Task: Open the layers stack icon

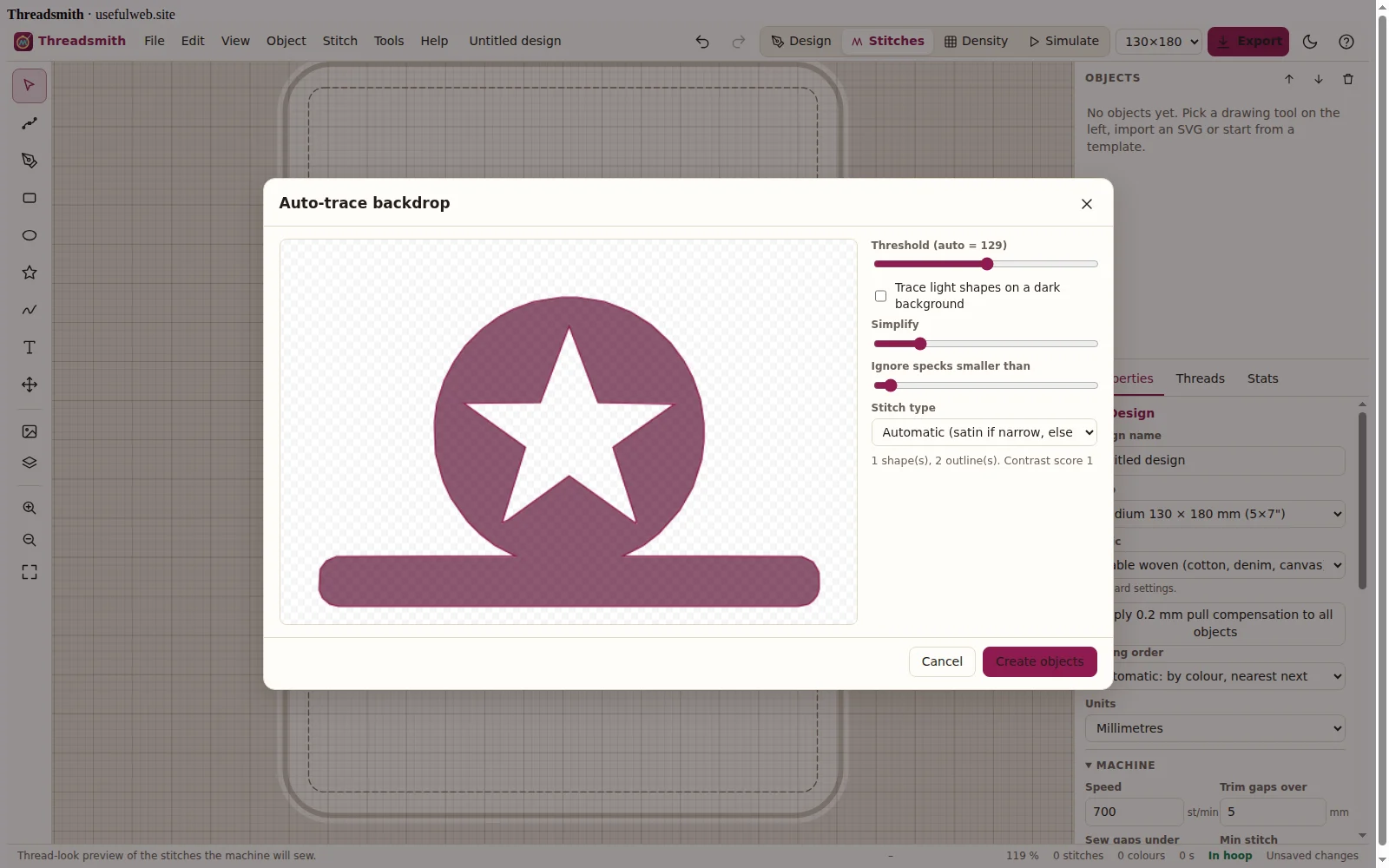Action: coord(30,463)
